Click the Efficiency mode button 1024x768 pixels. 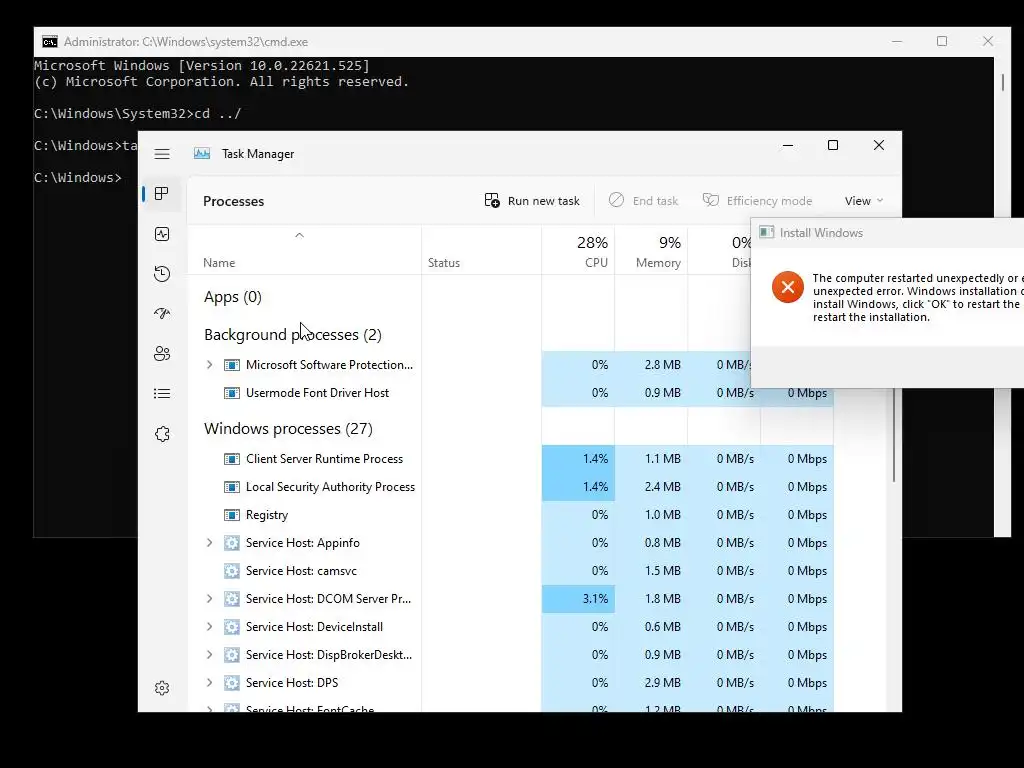tap(758, 200)
